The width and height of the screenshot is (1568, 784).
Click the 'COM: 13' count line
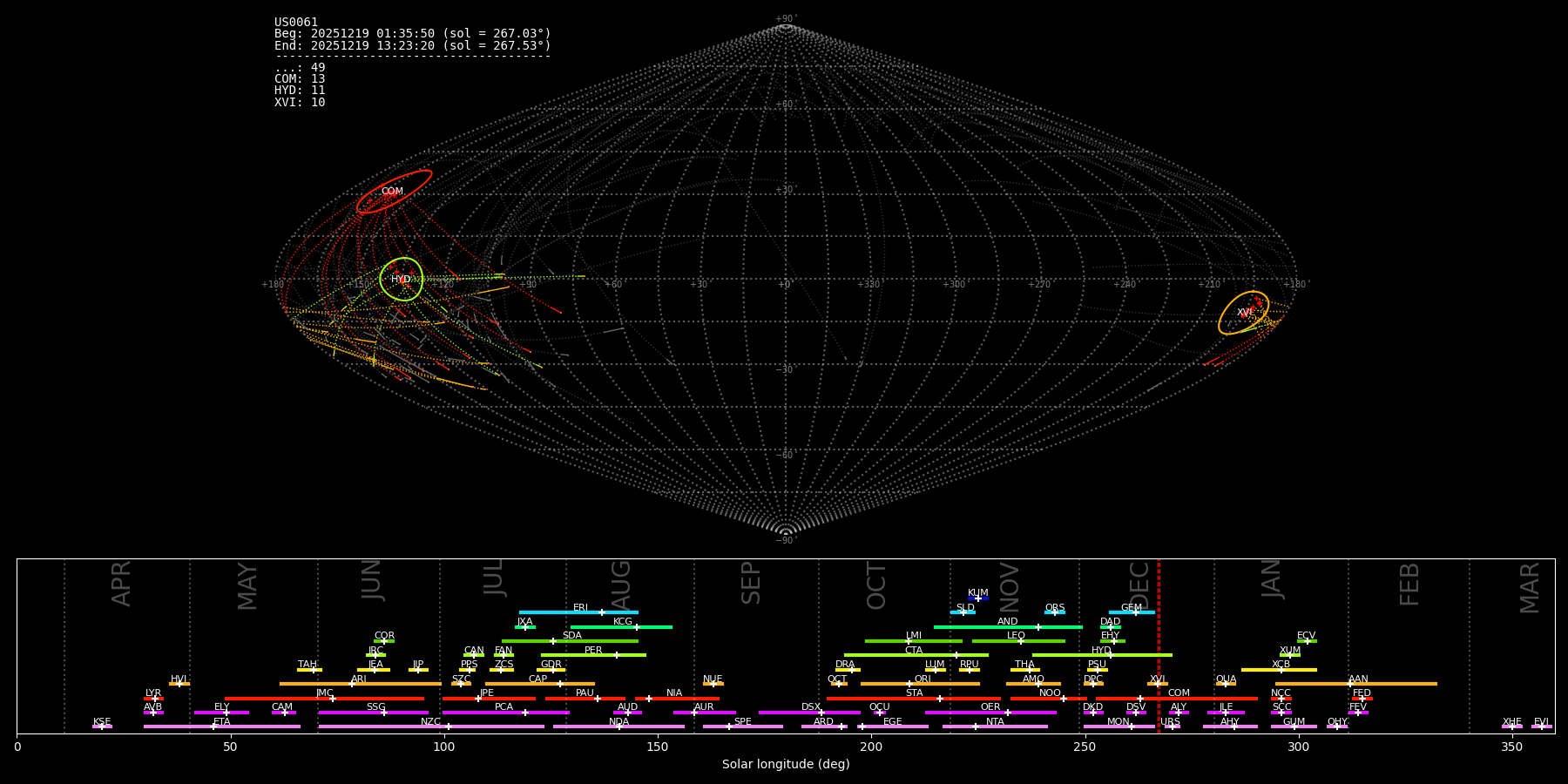point(300,79)
